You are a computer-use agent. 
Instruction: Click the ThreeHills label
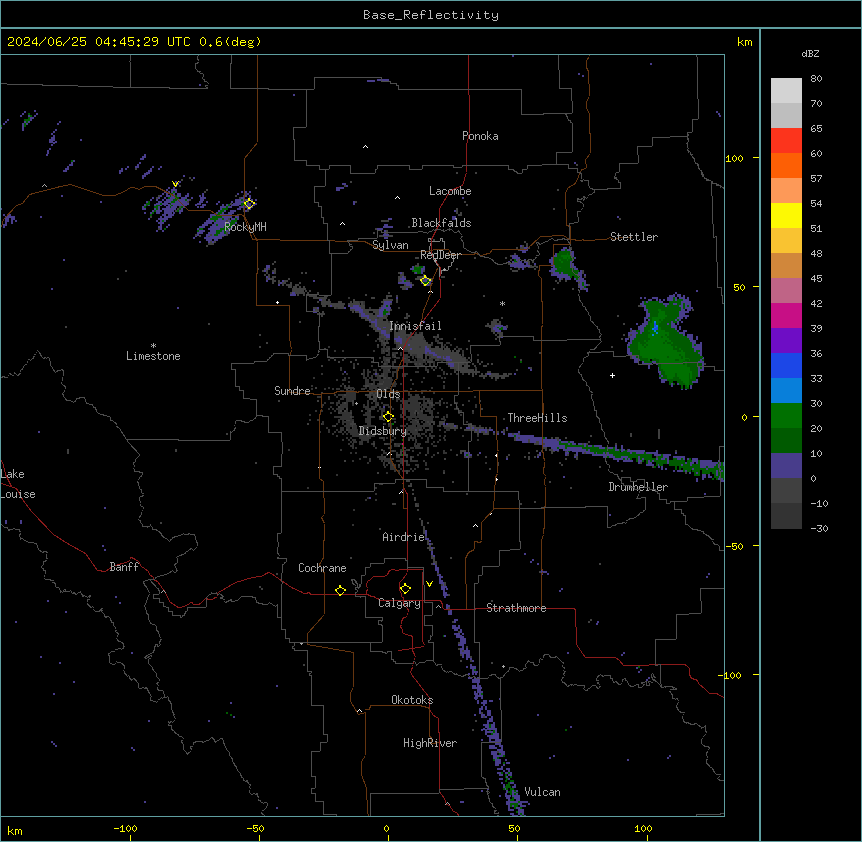(537, 418)
